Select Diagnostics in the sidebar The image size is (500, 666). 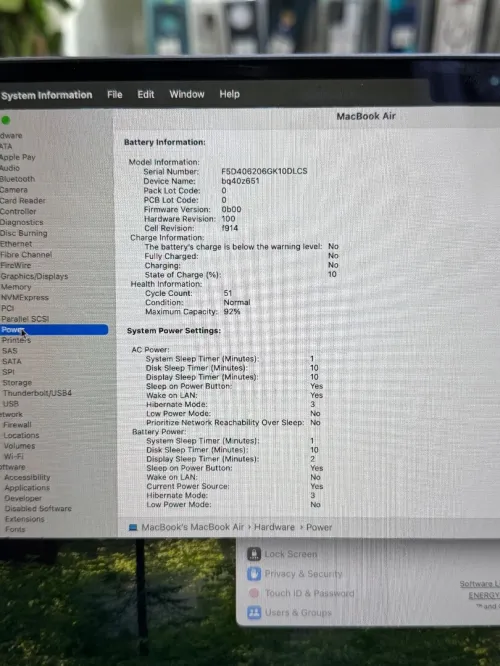pyautogui.click(x=22, y=222)
